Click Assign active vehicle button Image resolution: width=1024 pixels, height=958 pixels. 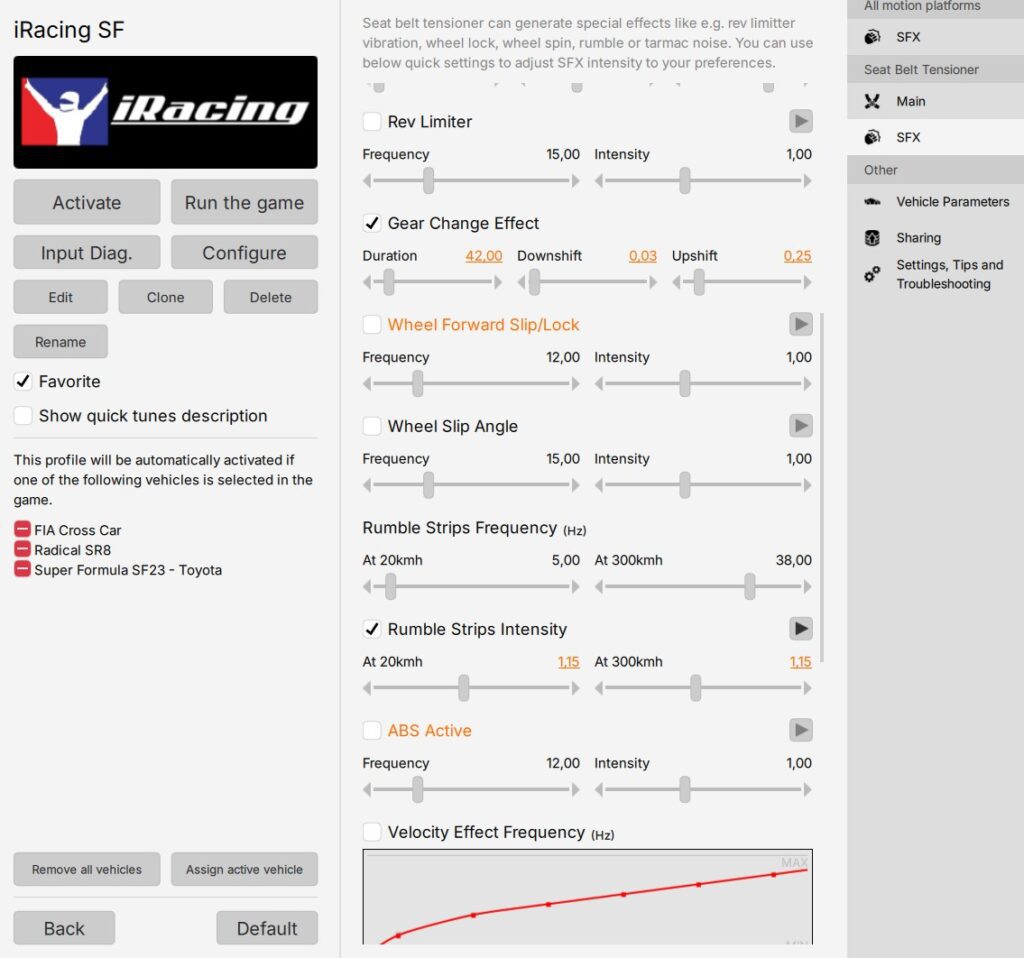coord(244,869)
